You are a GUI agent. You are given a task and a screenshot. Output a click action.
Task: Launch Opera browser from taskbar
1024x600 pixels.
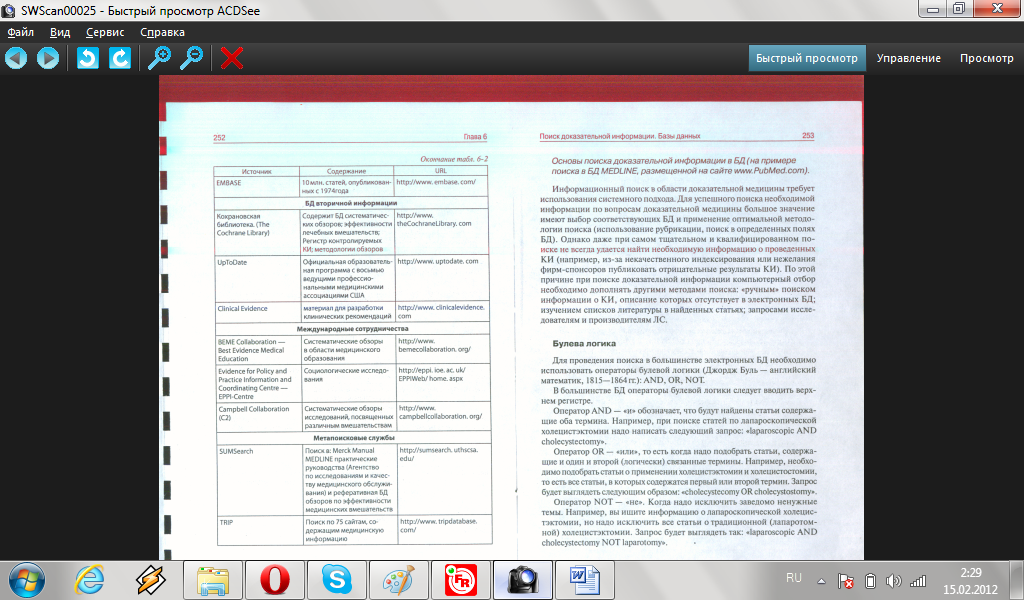point(275,580)
